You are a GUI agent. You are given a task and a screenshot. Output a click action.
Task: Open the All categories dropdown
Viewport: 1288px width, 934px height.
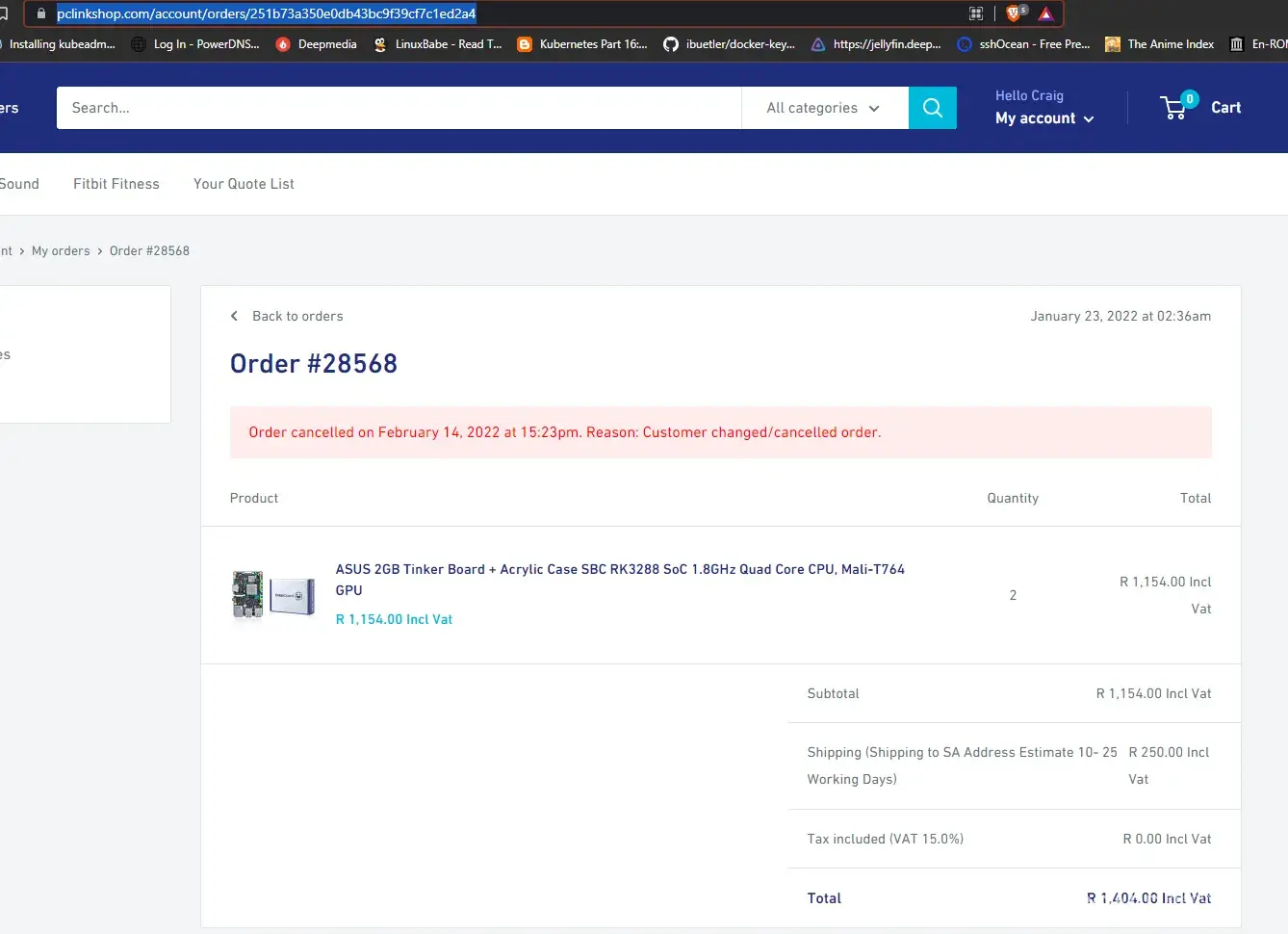824,108
